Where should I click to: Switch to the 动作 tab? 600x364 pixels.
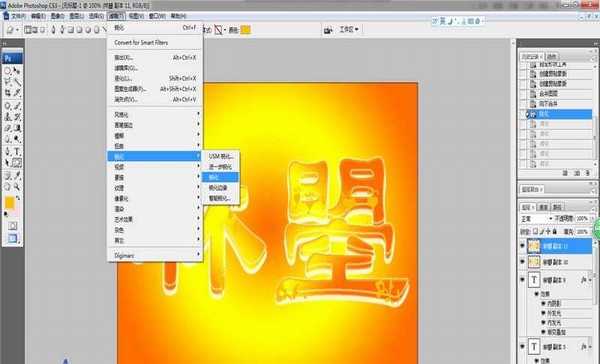pos(551,57)
